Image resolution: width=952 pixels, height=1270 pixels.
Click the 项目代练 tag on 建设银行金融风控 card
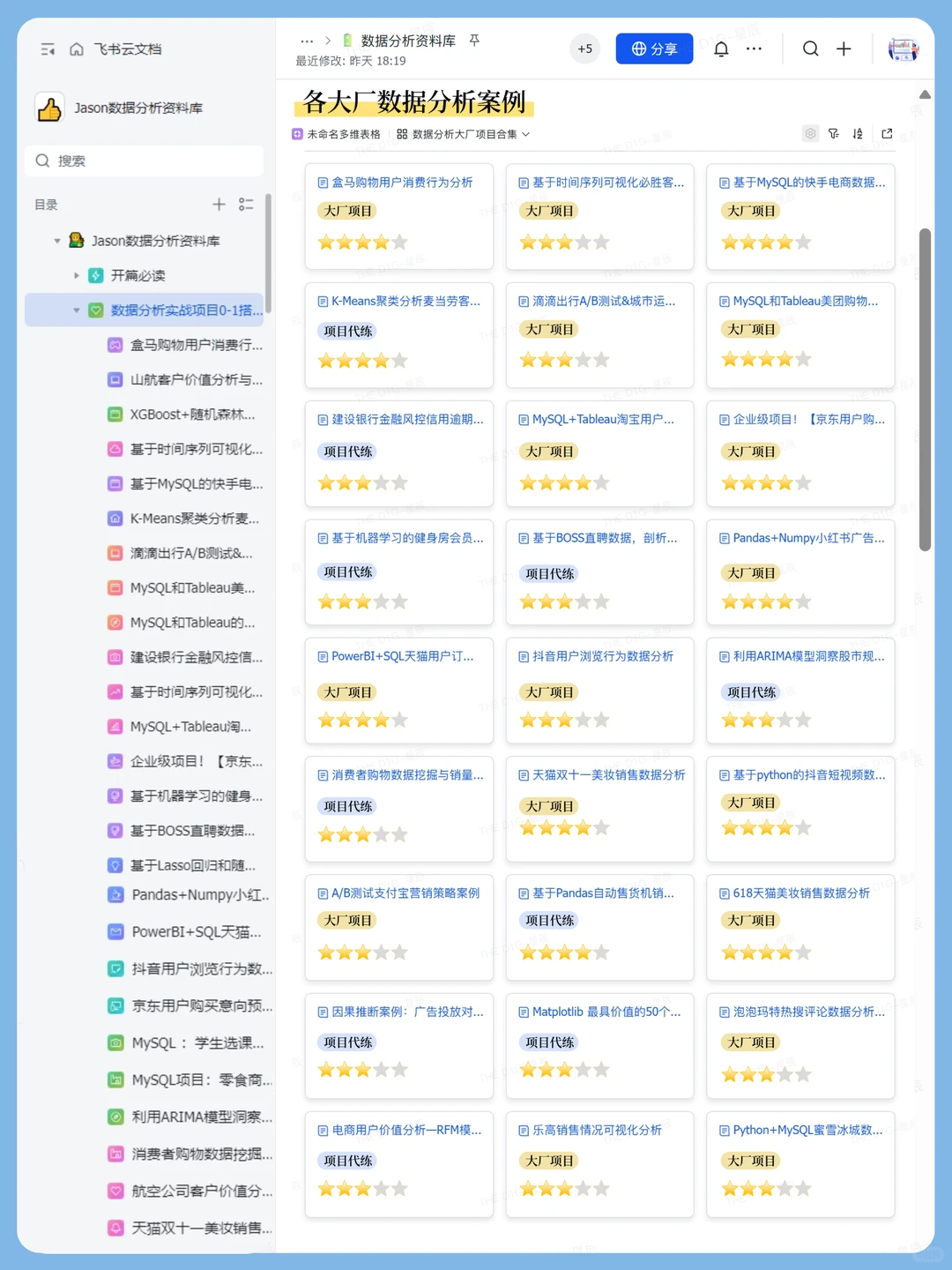click(348, 452)
